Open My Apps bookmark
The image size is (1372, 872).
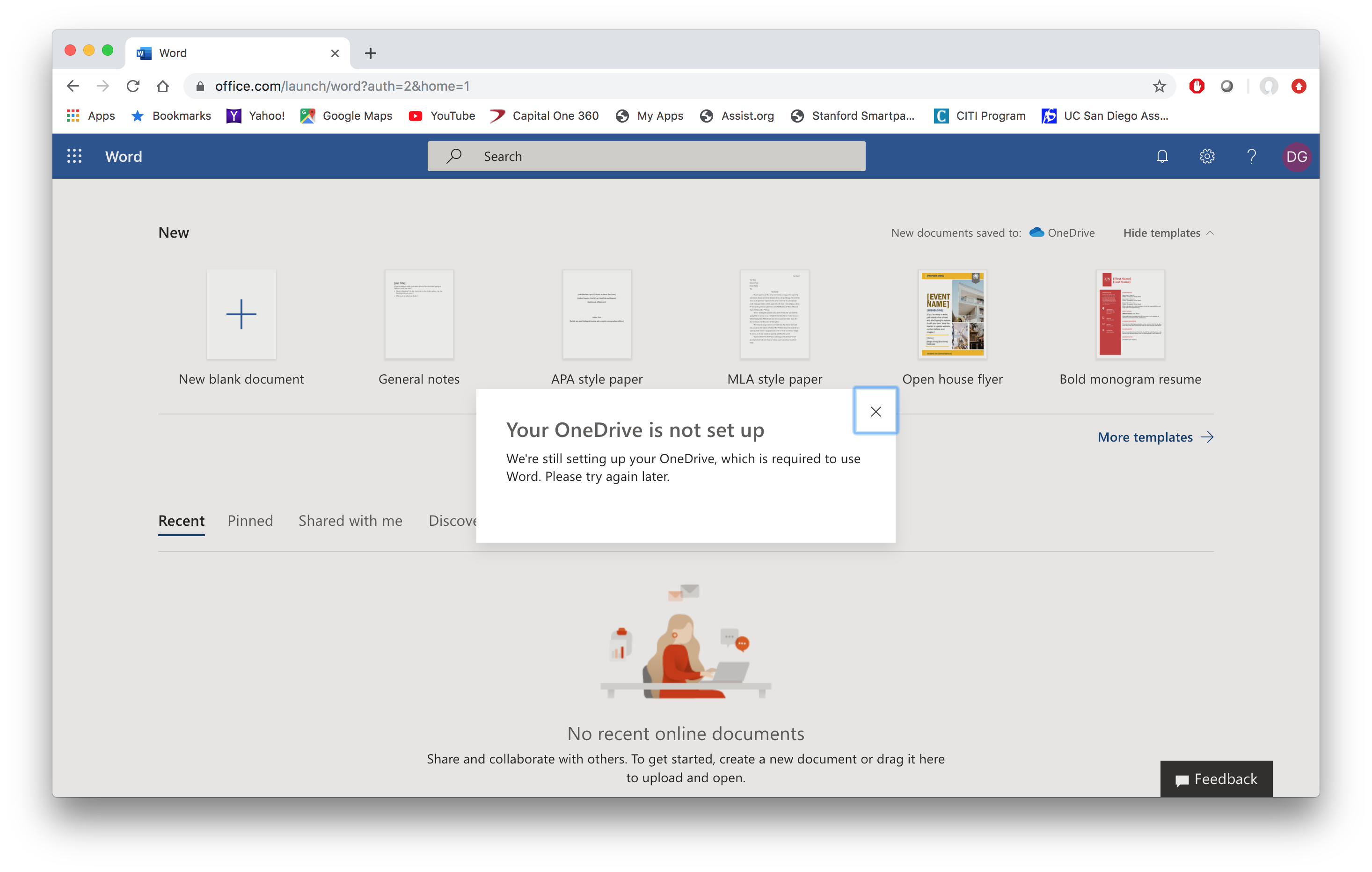pyautogui.click(x=650, y=116)
